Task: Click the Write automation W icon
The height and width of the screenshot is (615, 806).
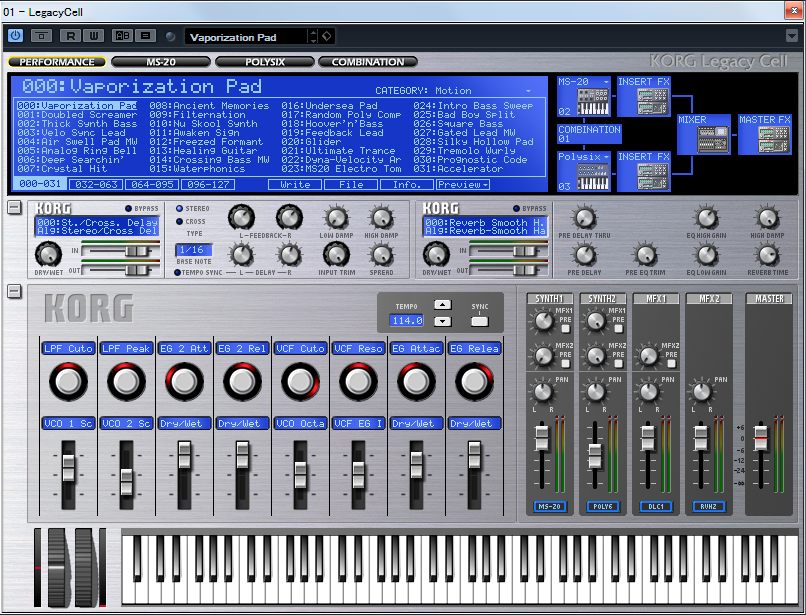Action: tap(94, 35)
